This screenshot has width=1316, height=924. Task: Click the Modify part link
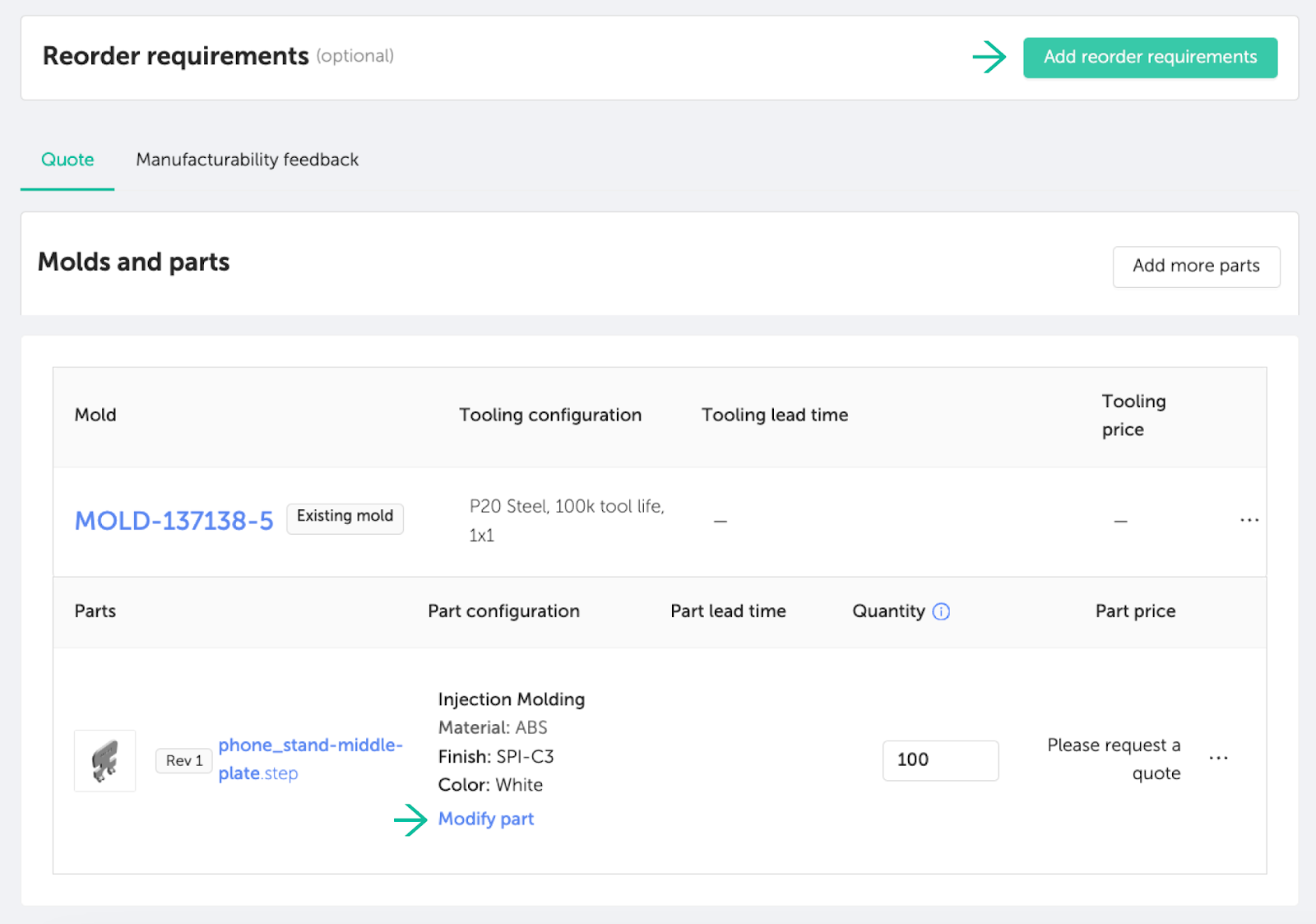click(485, 820)
